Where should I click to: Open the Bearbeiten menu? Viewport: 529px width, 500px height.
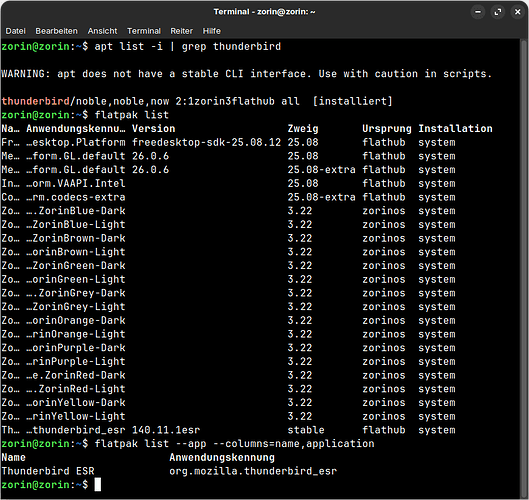[x=56, y=31]
